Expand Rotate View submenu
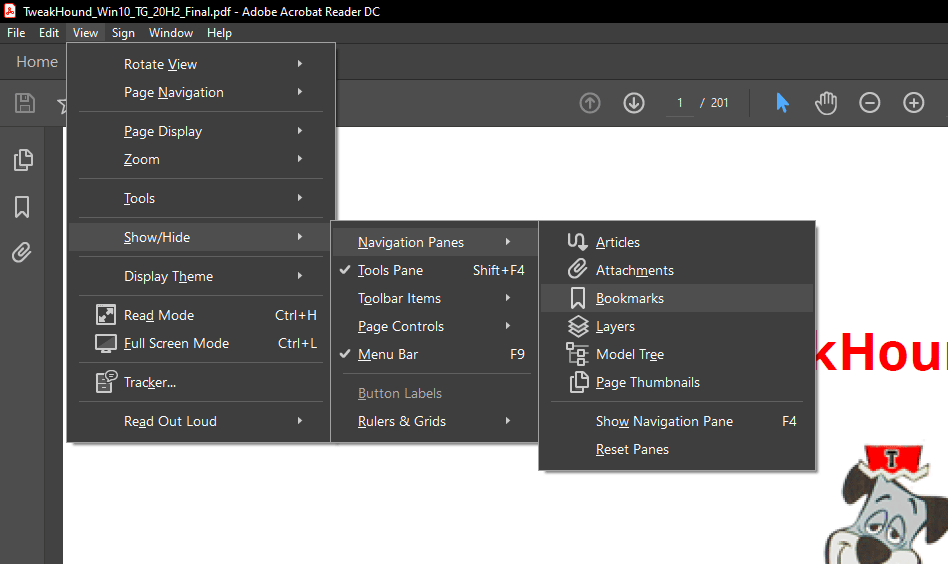Image resolution: width=948 pixels, height=564 pixels. [201, 64]
